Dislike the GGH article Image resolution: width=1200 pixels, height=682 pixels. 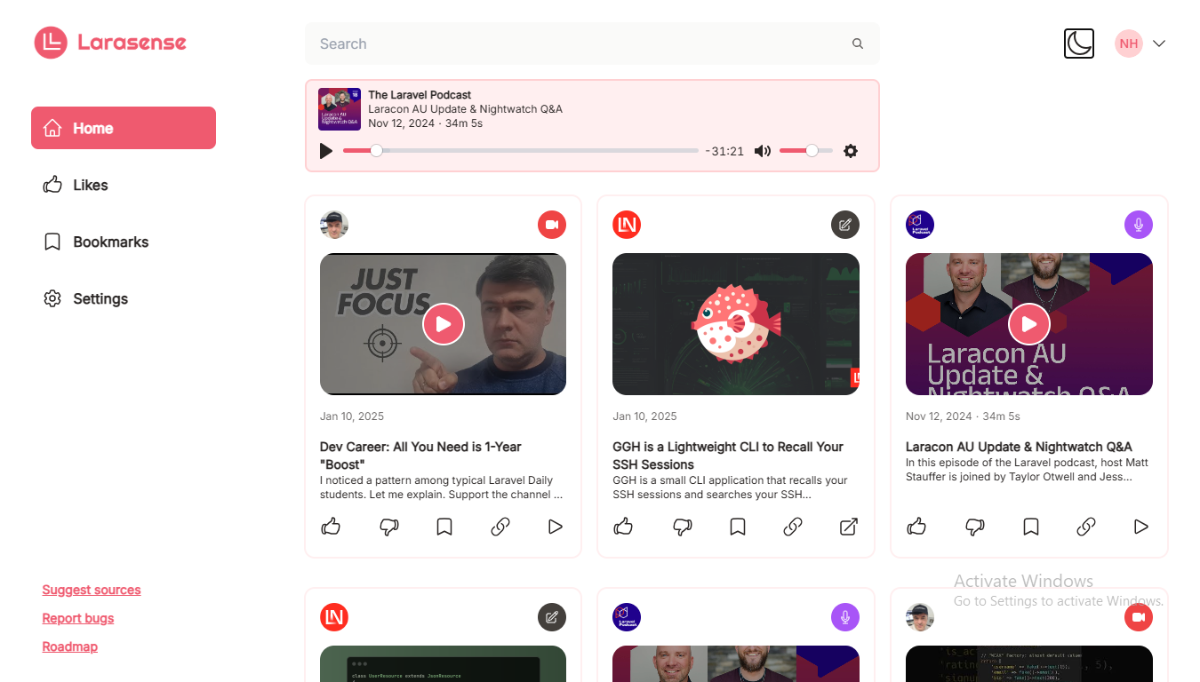tap(682, 526)
